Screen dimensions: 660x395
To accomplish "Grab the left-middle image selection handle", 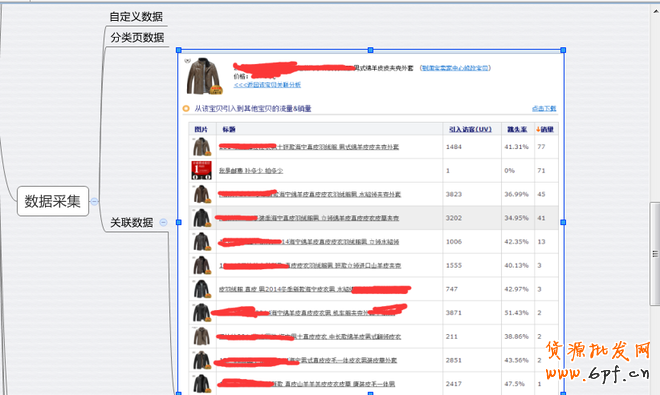I will pos(179,222).
